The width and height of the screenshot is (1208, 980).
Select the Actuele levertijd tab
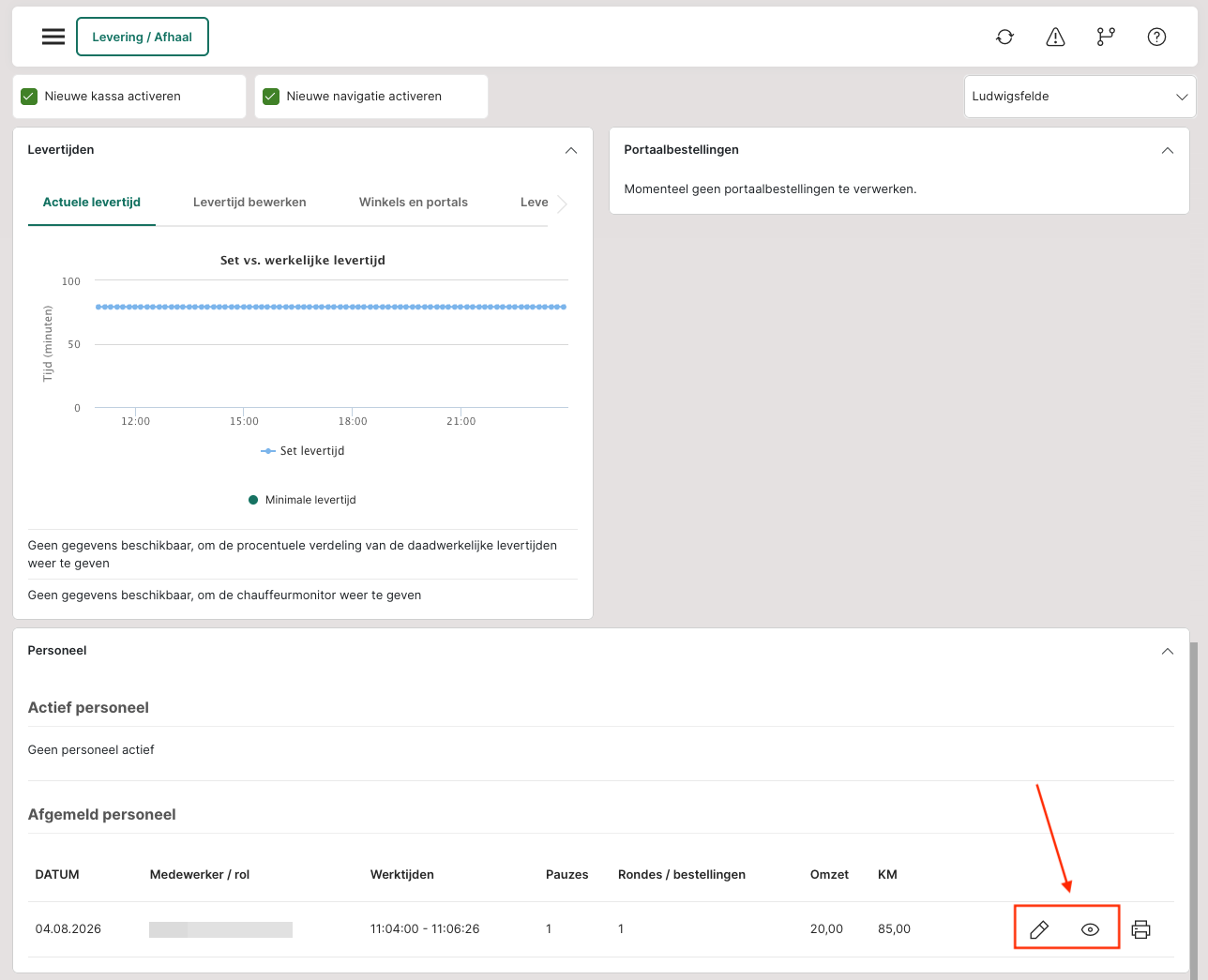coord(92,203)
